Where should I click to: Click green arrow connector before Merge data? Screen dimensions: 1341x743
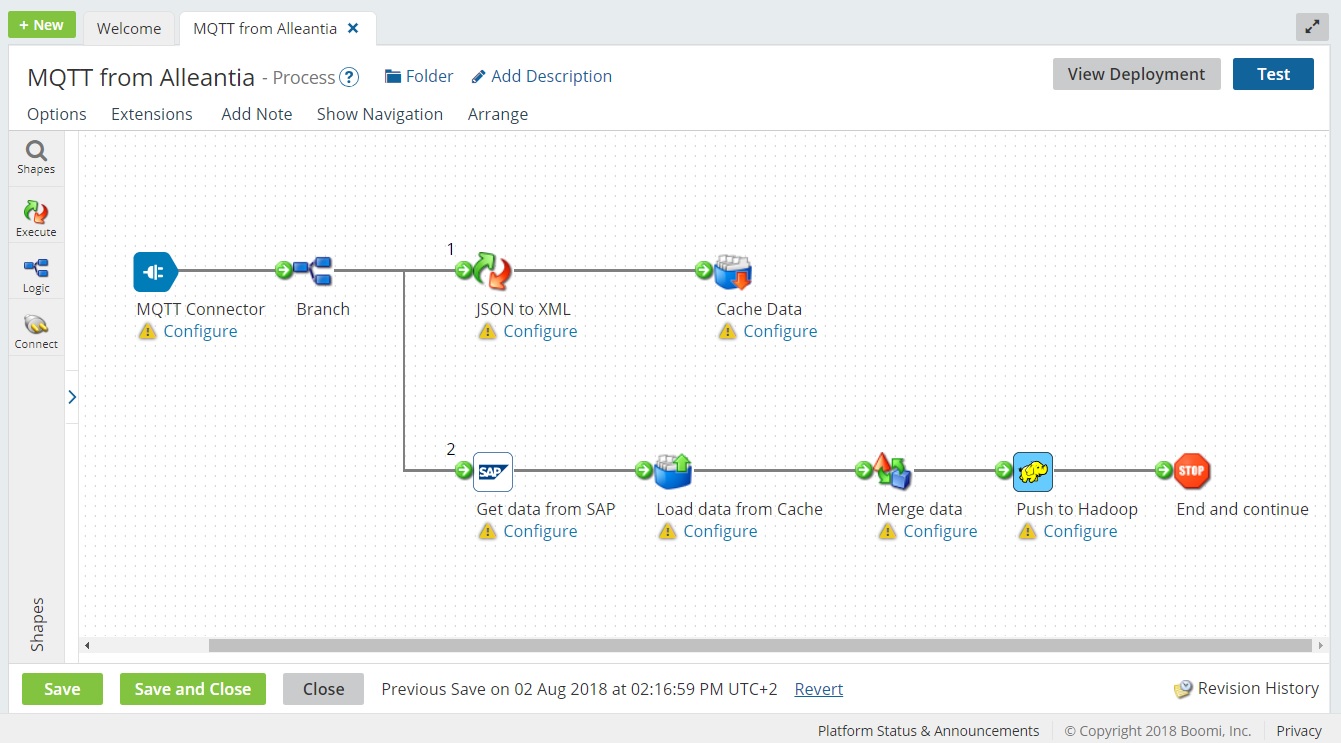(x=864, y=470)
